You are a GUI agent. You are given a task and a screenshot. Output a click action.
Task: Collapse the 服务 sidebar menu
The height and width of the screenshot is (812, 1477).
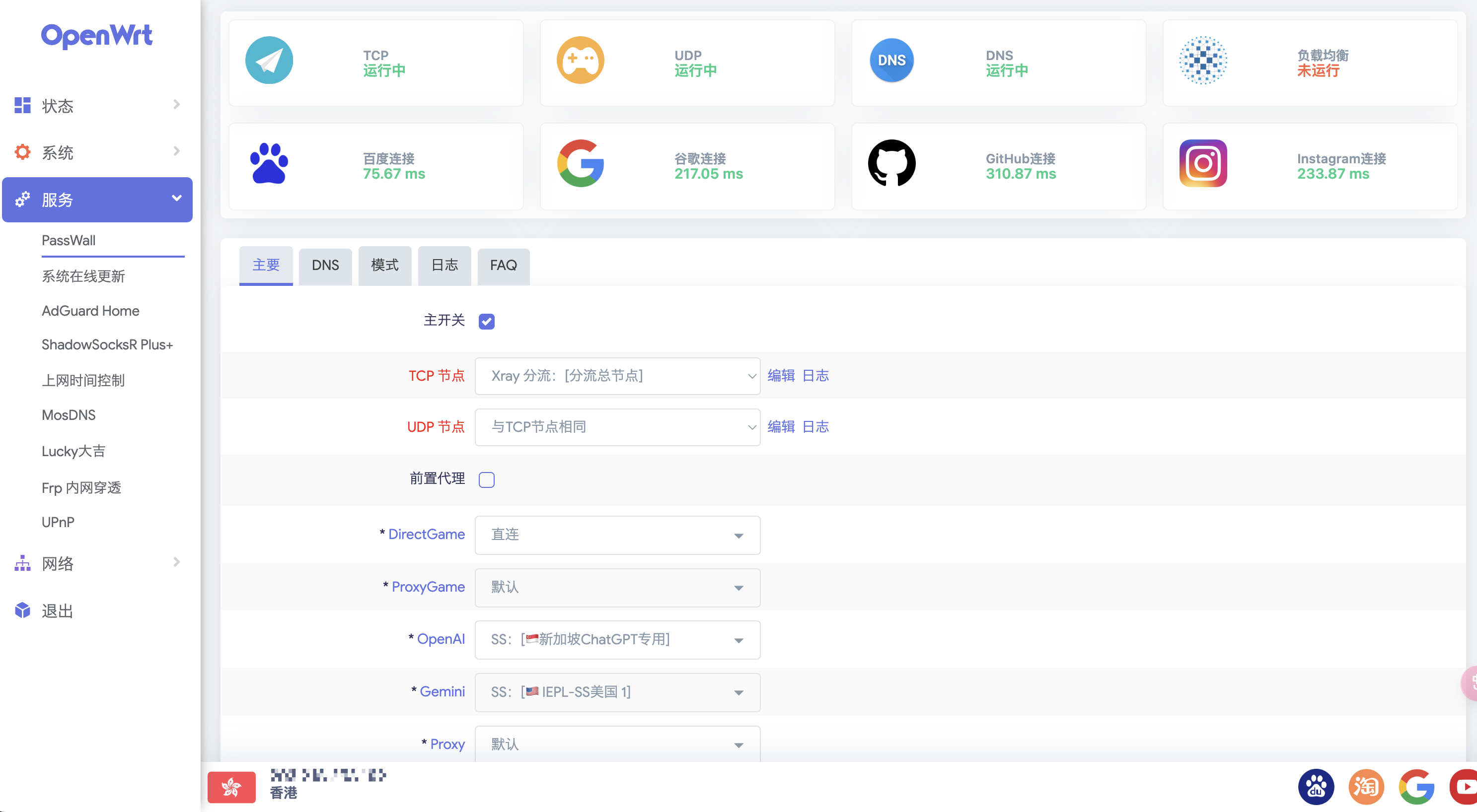pos(97,200)
